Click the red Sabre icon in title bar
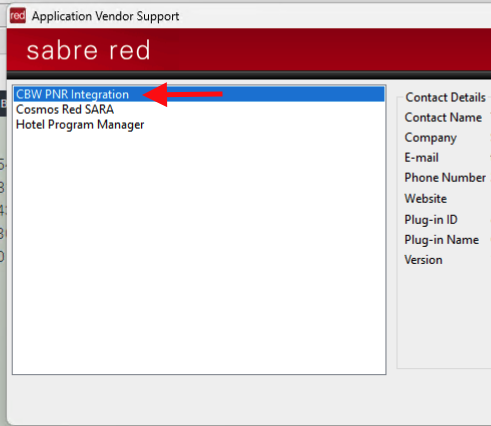491x426 pixels. (x=18, y=15)
